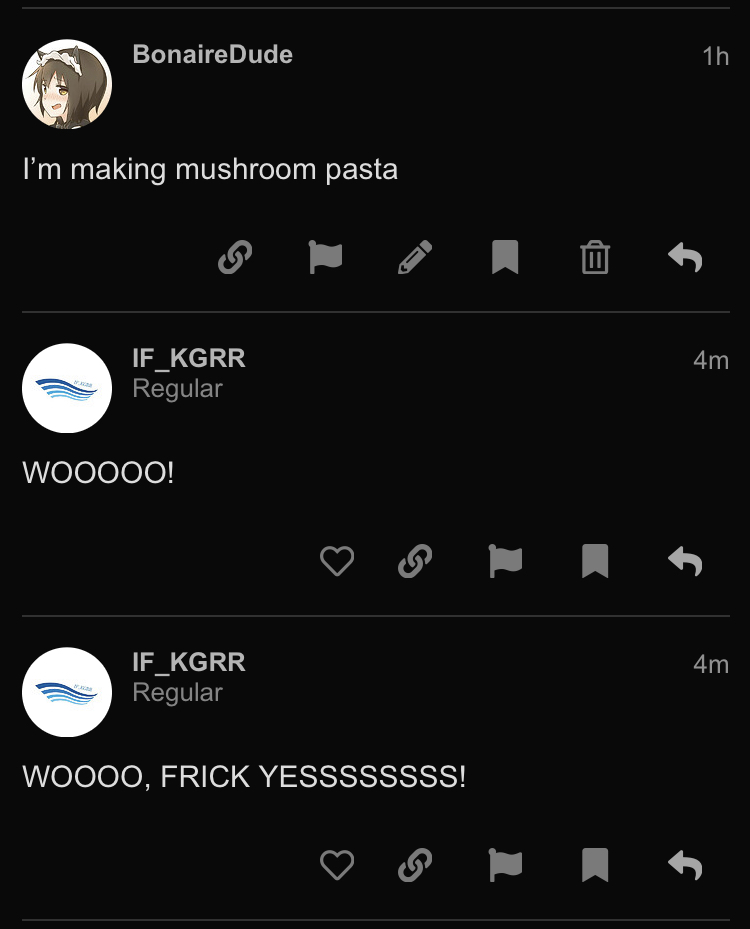750x929 pixels.
Task: Copy link to the WOOOOOO! post
Action: [x=415, y=560]
